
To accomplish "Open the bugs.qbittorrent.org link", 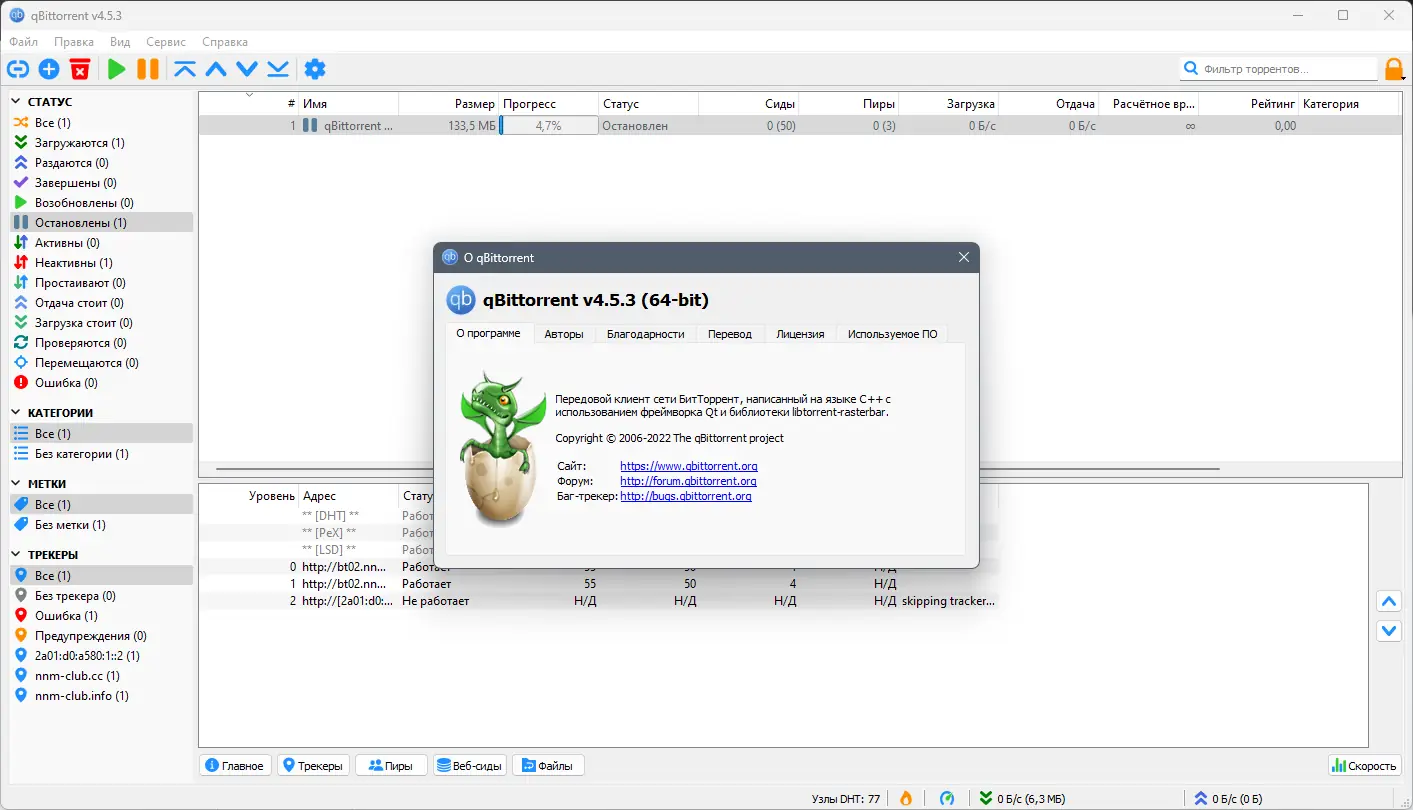I will tap(686, 496).
